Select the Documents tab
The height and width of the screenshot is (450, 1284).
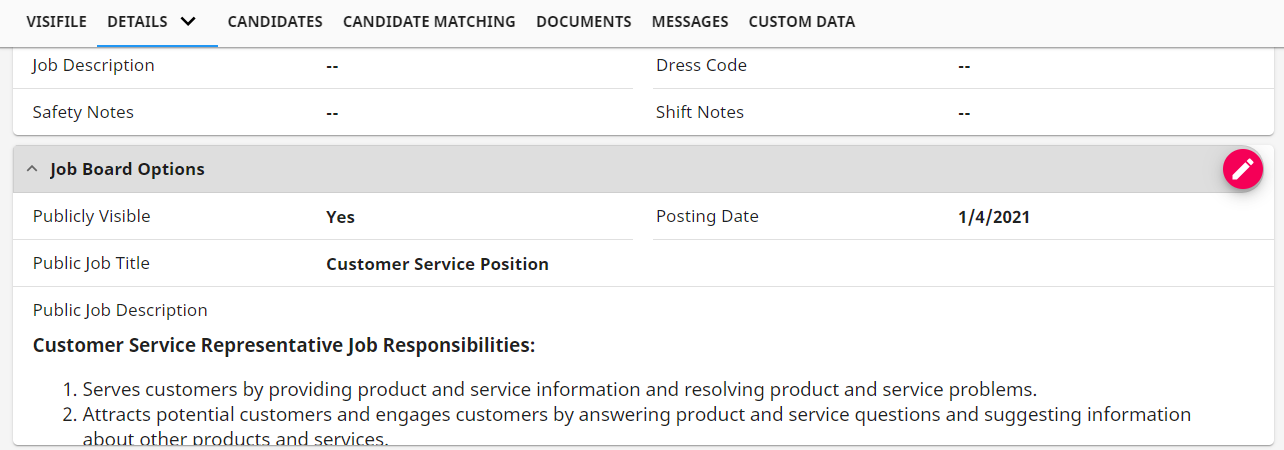(583, 21)
